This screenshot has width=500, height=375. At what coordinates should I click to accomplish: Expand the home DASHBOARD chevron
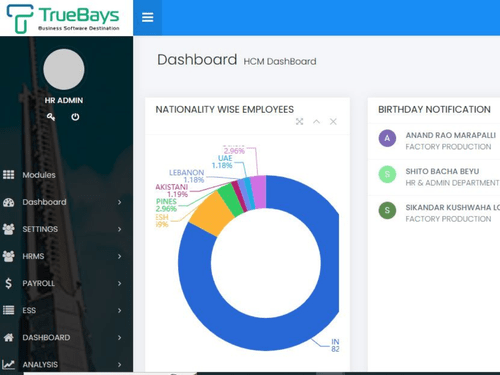pos(119,337)
